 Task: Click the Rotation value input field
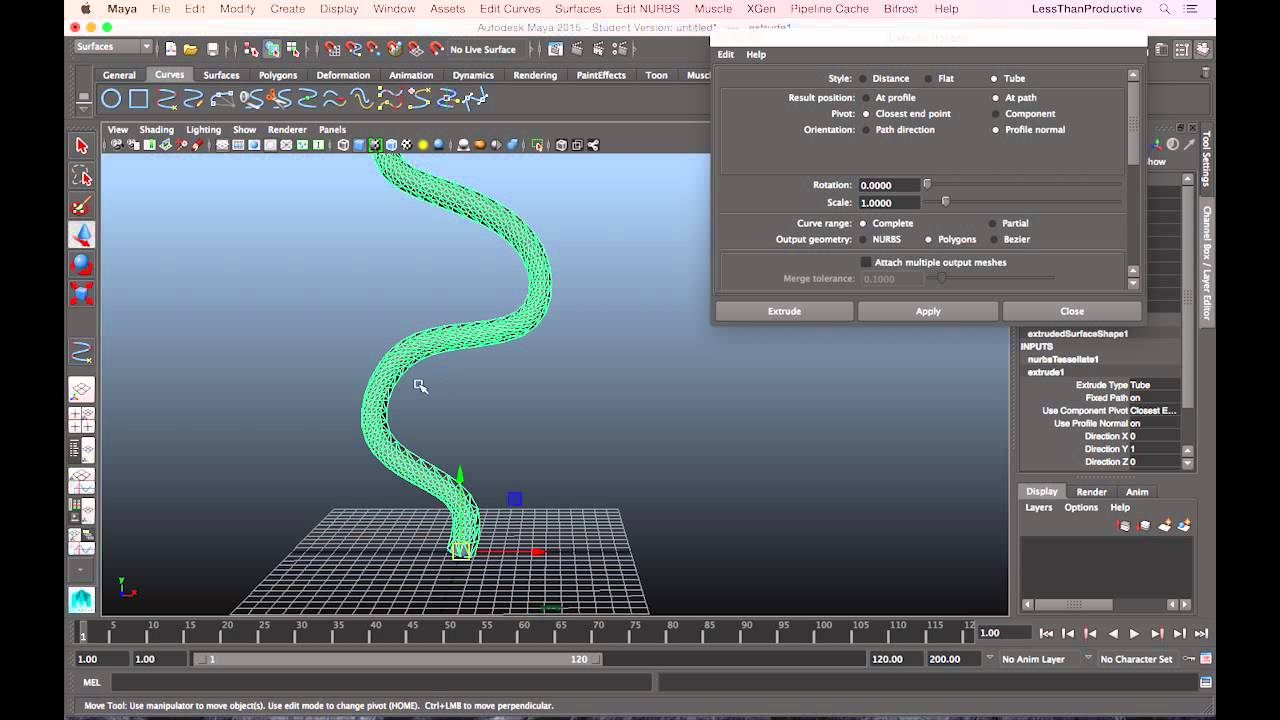coord(888,185)
